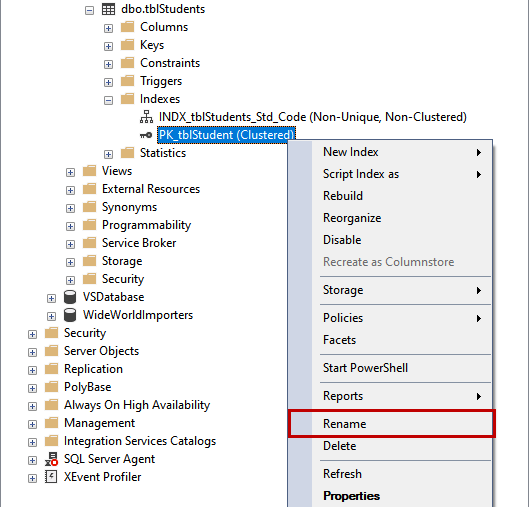The width and height of the screenshot is (529, 507).
Task: Expand the VSDatabase node
Action: pyautogui.click(x=51, y=298)
